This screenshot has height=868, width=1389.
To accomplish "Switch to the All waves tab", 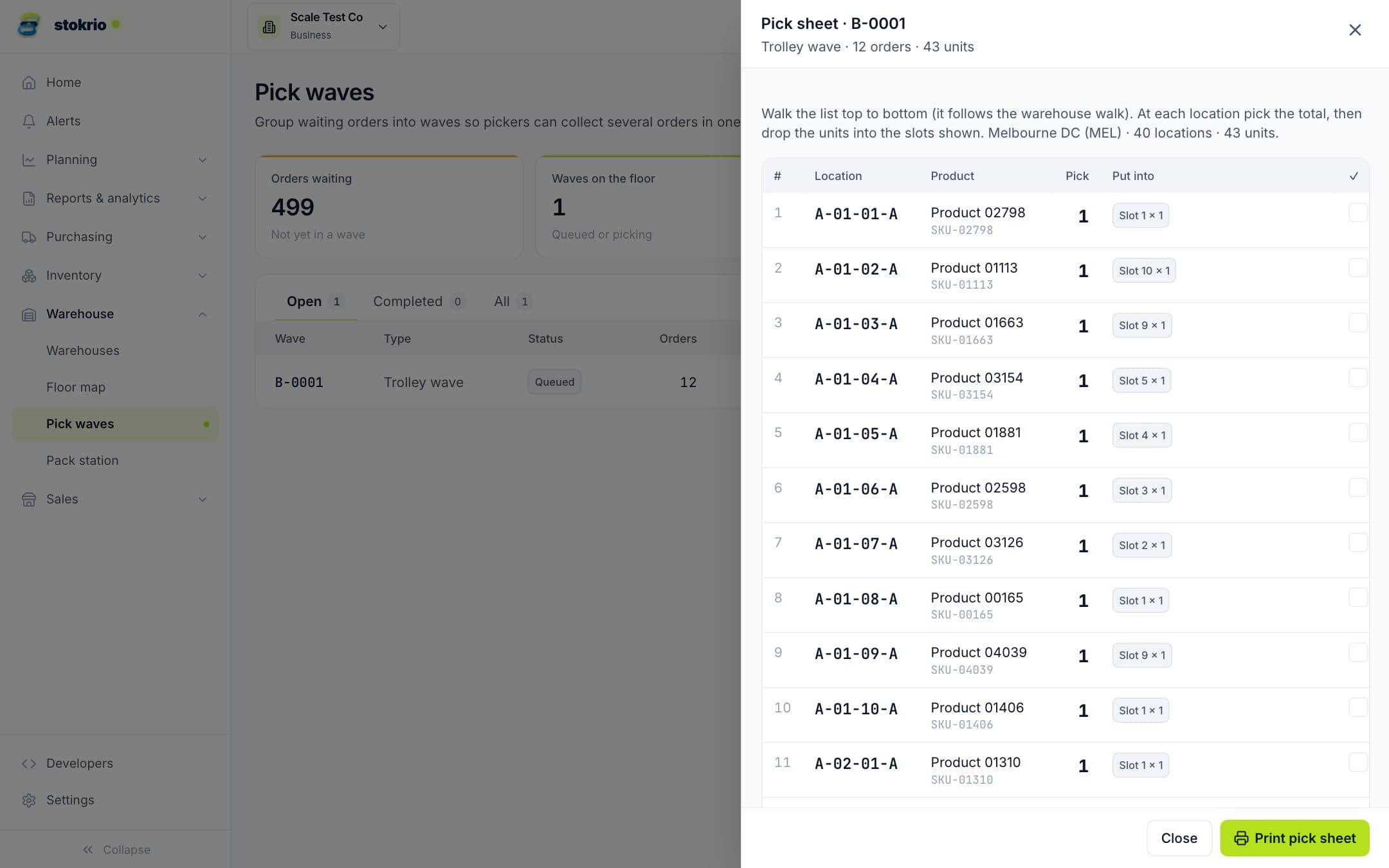I will pyautogui.click(x=513, y=302).
